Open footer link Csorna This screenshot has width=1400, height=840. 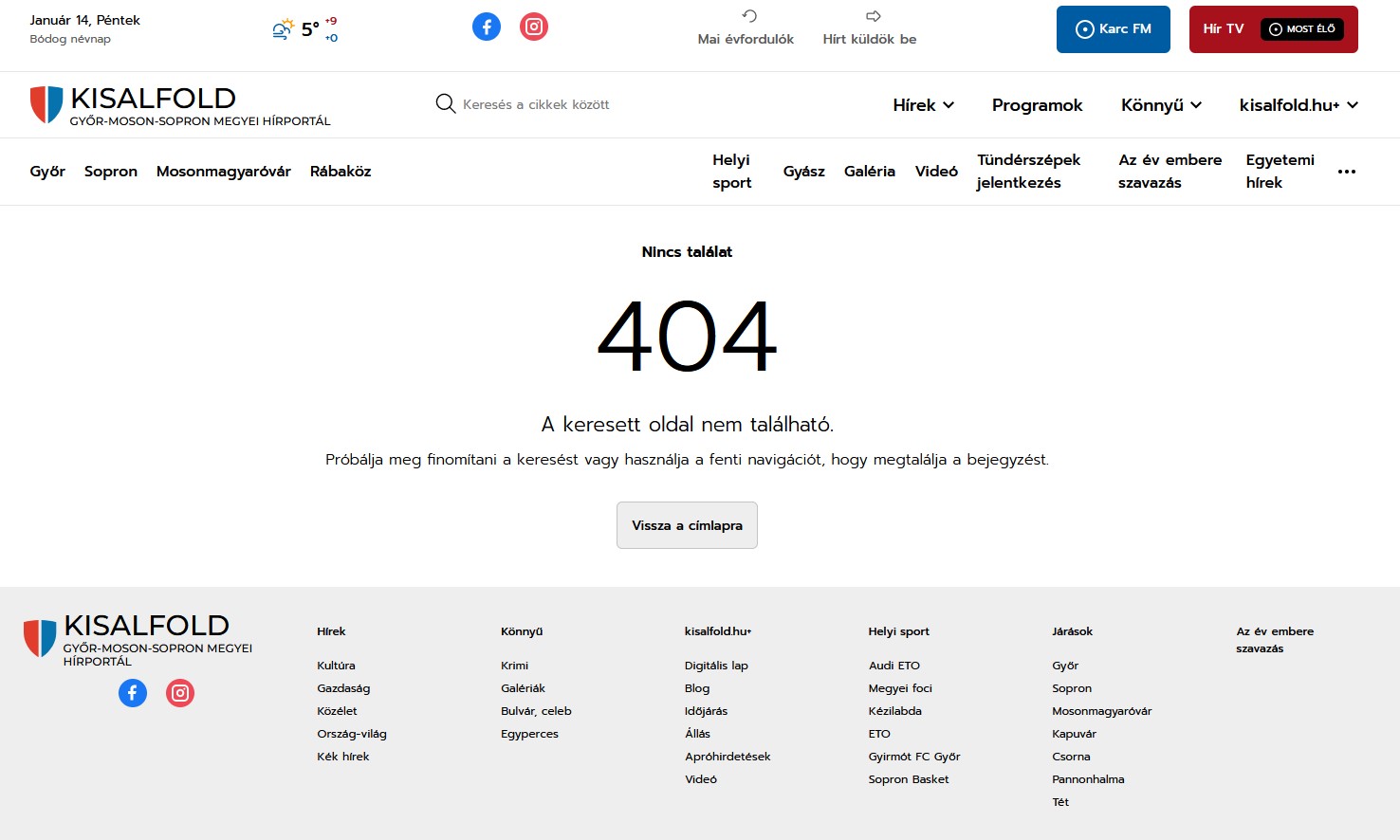[x=1071, y=757]
